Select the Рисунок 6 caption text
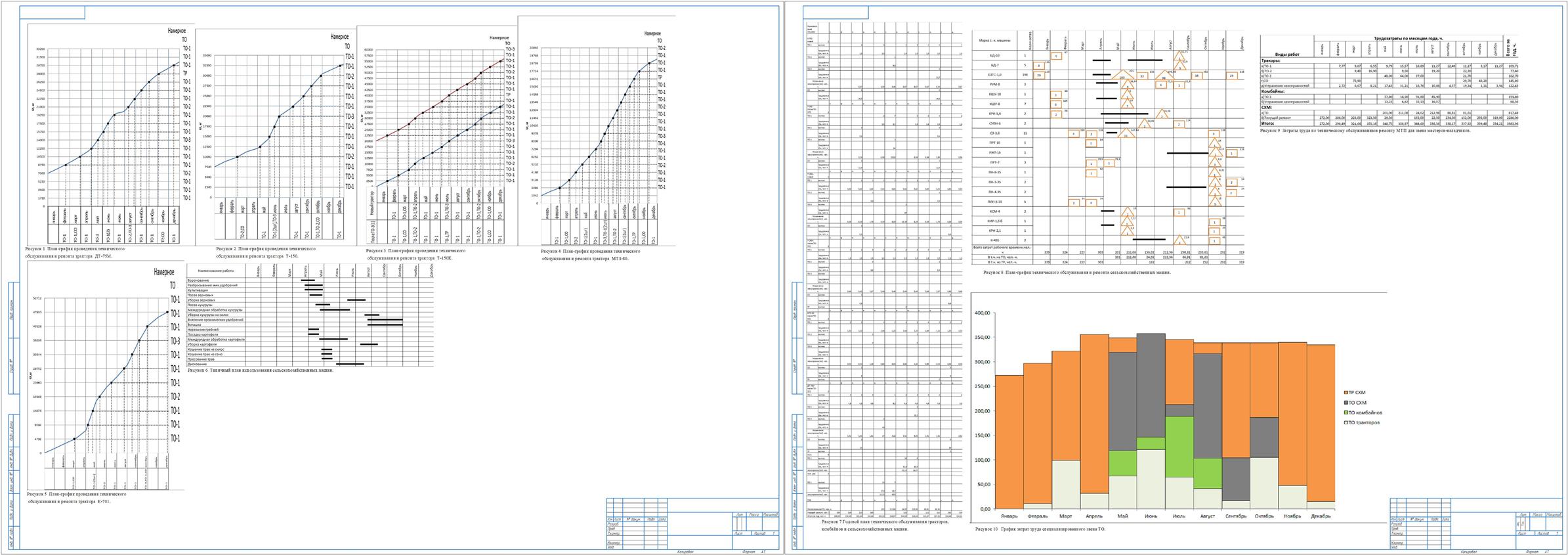This screenshot has height=555, width=1568. coord(261,370)
